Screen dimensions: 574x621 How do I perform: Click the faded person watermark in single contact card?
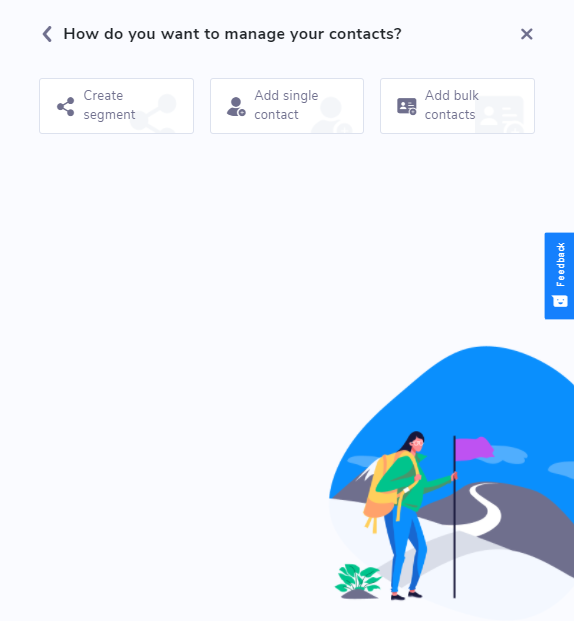(x=332, y=115)
